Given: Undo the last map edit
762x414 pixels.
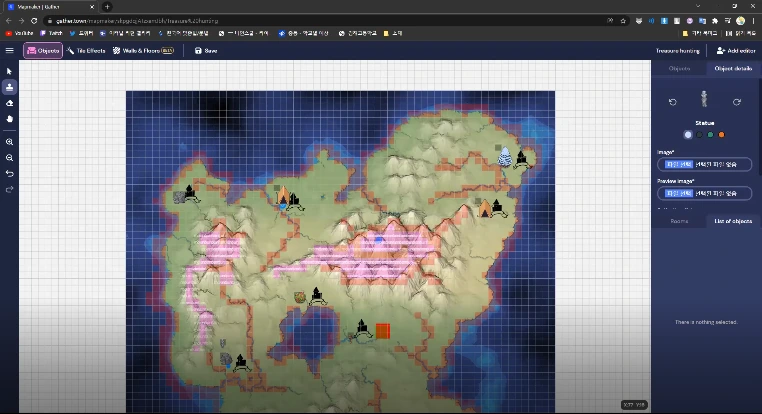Looking at the screenshot, I should point(9,173).
